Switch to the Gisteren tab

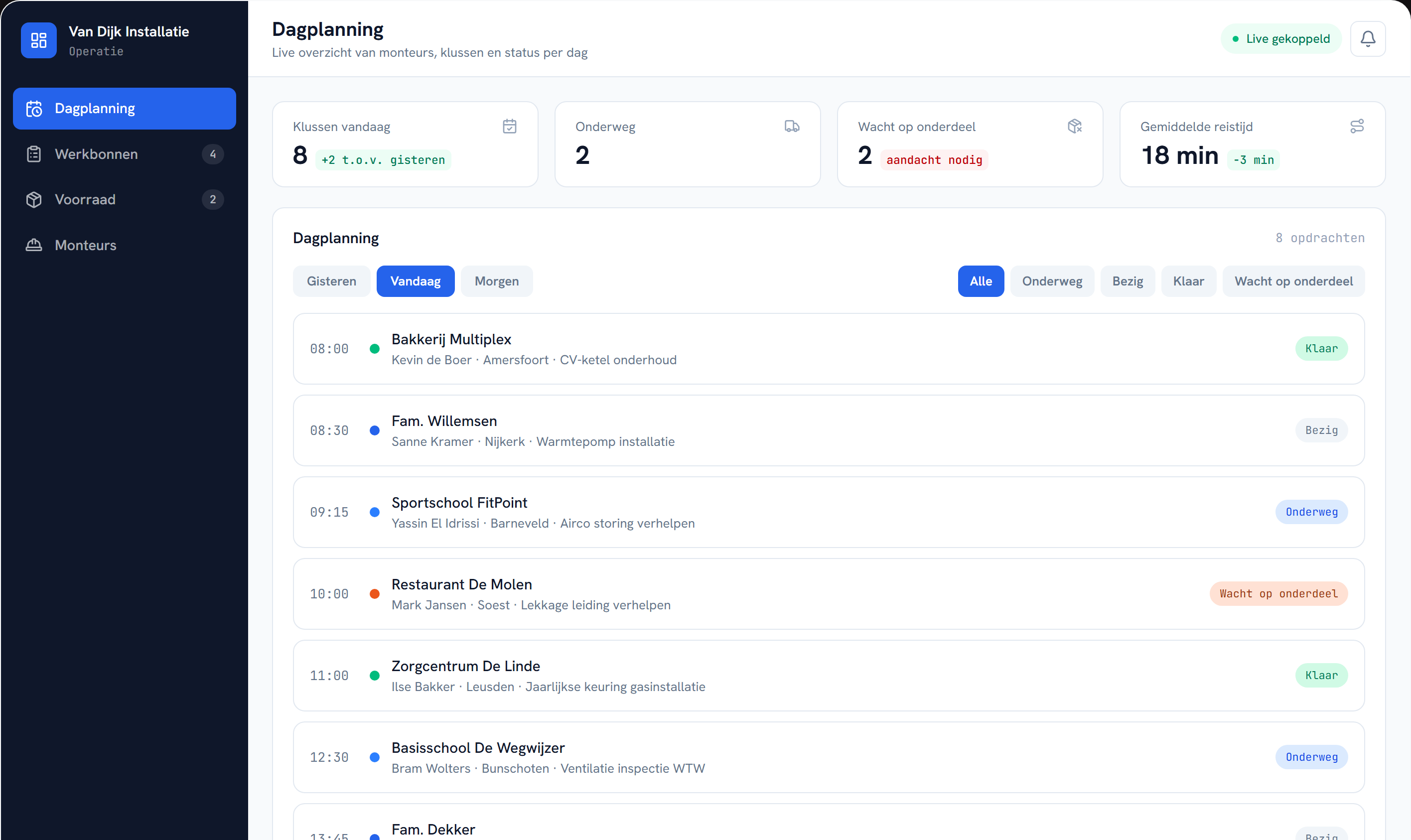(331, 281)
